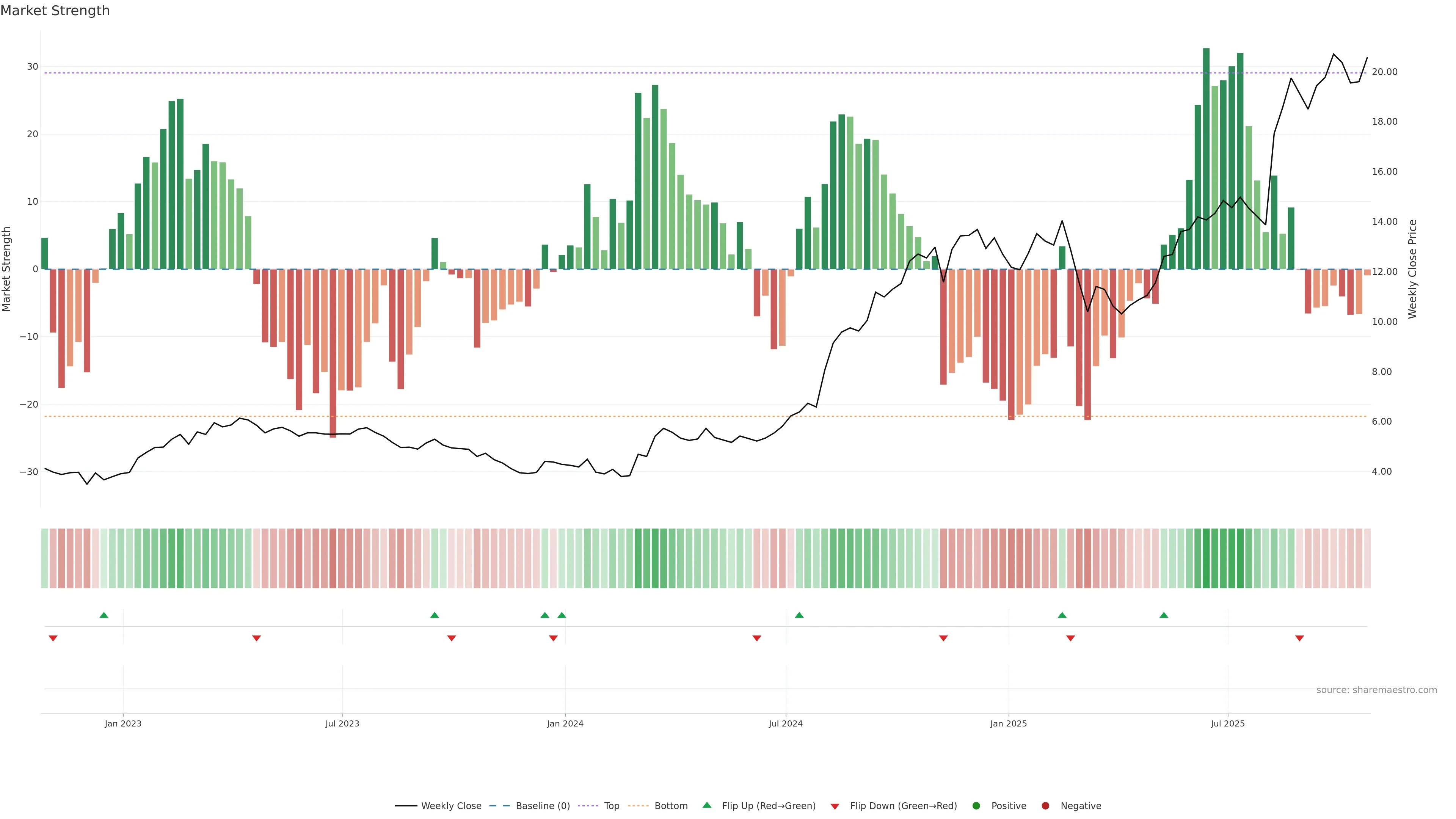Click the Weekly Close Price axis title
This screenshot has height=819, width=1456.
click(x=1412, y=269)
